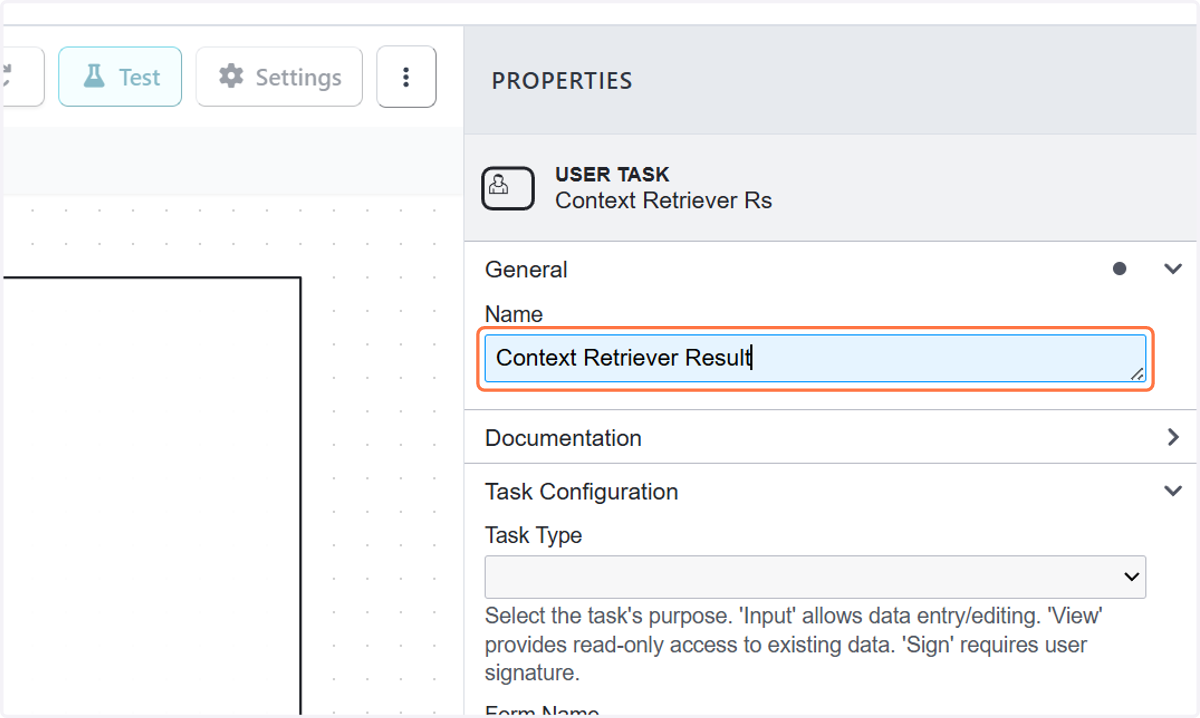Image resolution: width=1200 pixels, height=718 pixels.
Task: Click the Task Type label
Action: pos(533,535)
